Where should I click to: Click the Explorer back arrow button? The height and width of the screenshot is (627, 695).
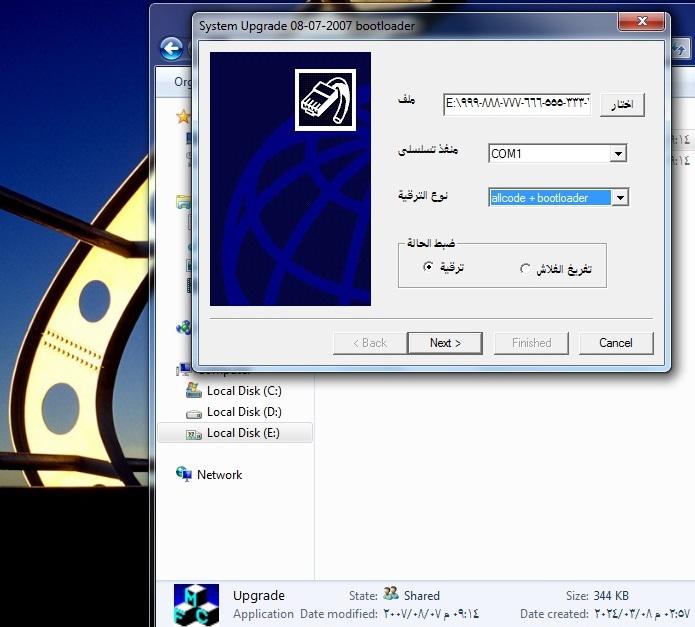[172, 48]
